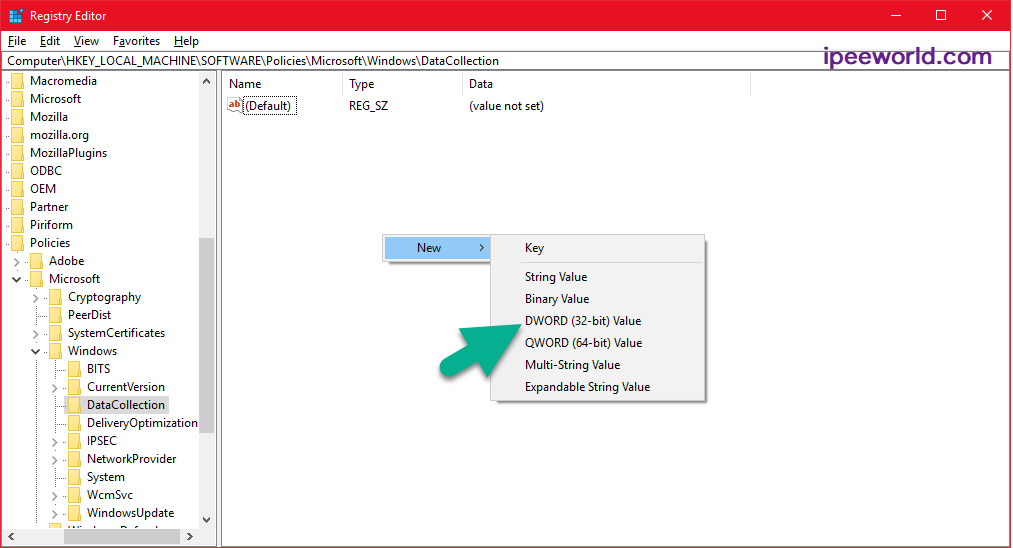Select the Microsoft key under SOFTWARE
The width and height of the screenshot is (1013, 548).
pos(56,99)
